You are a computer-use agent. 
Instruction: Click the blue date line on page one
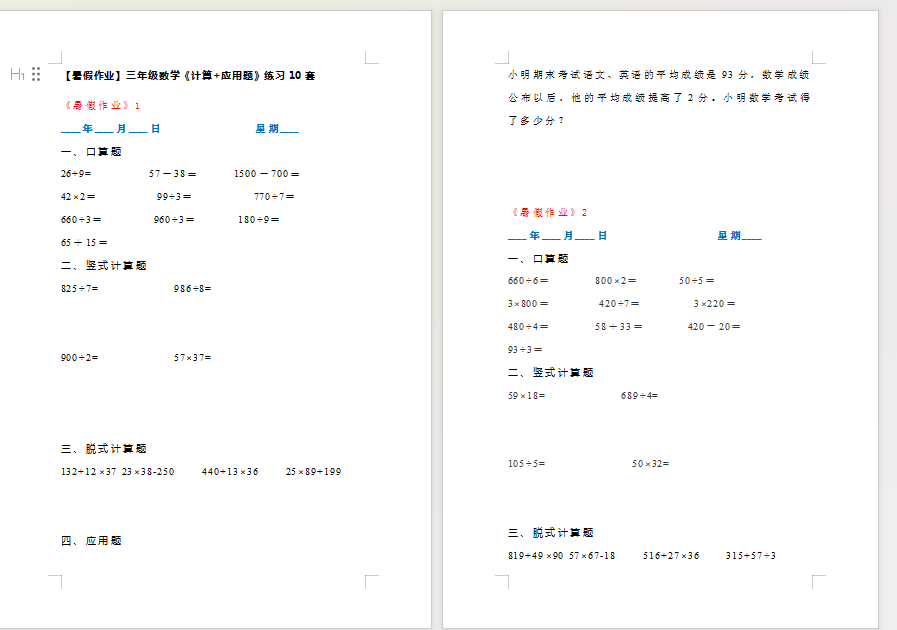[110, 129]
